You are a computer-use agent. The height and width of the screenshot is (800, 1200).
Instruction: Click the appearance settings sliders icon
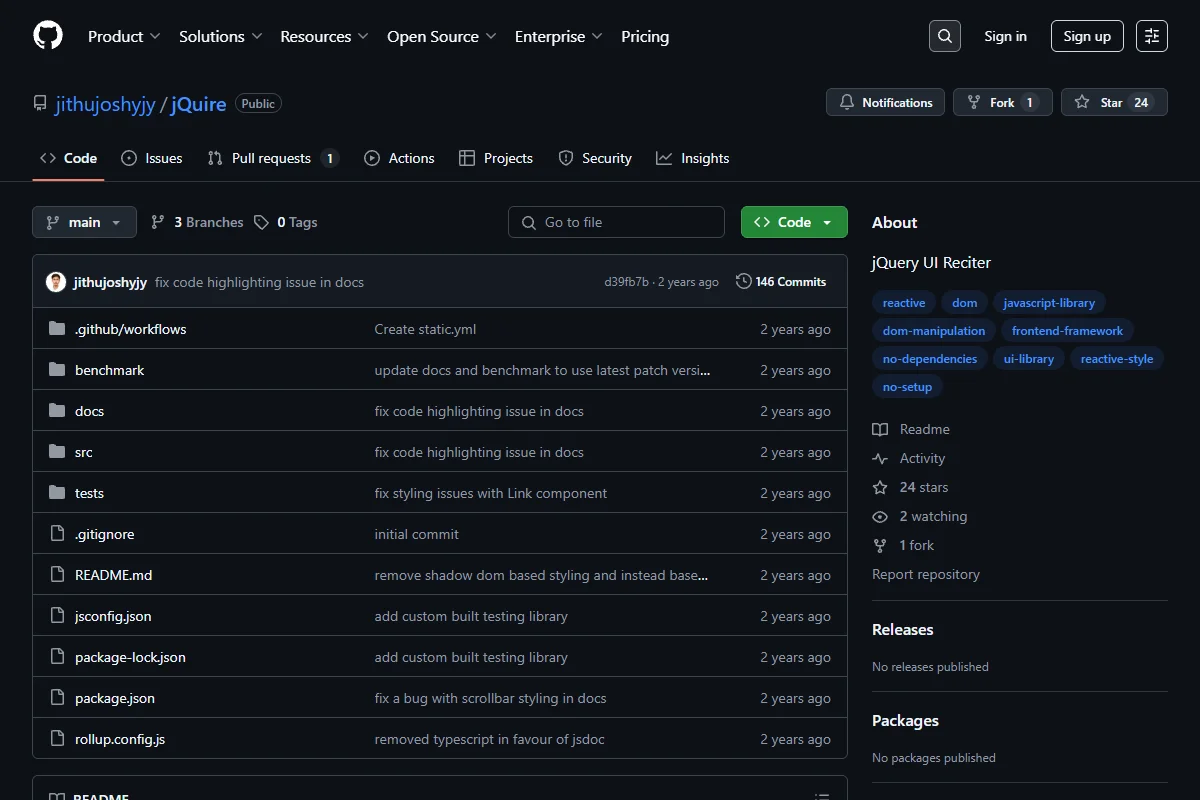click(1152, 36)
